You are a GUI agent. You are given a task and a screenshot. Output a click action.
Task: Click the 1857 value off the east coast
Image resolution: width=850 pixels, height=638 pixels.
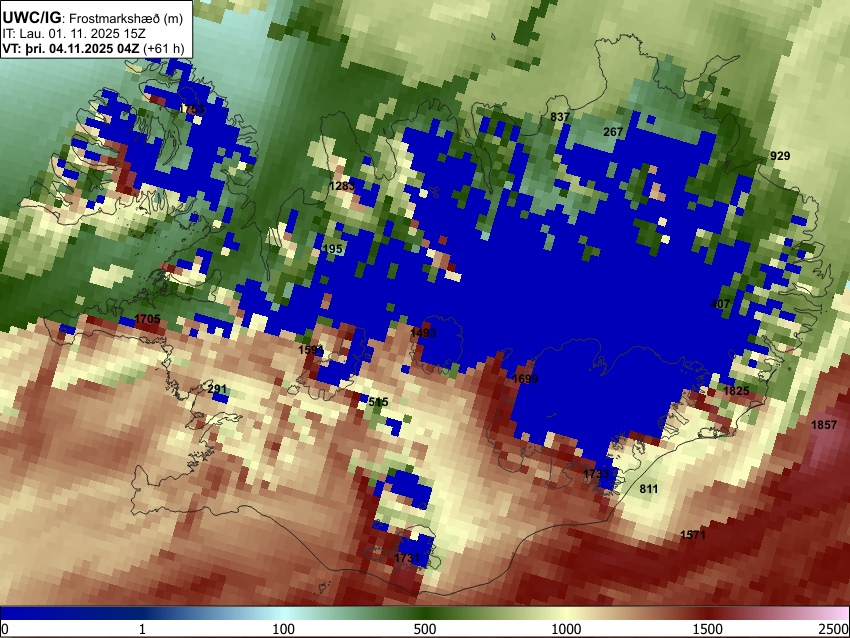tap(824, 424)
